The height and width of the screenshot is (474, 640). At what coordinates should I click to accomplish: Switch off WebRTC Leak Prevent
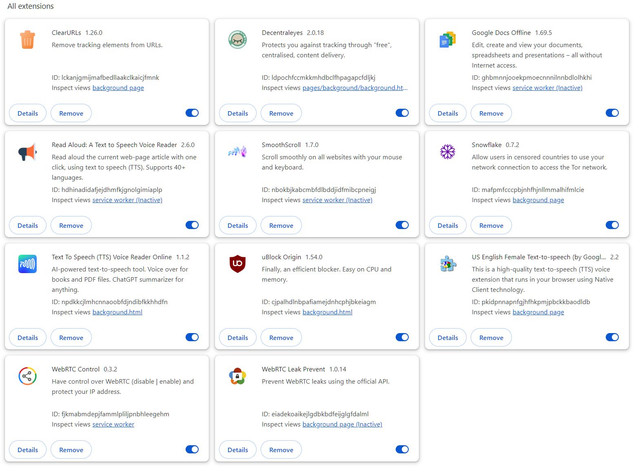tap(402, 450)
